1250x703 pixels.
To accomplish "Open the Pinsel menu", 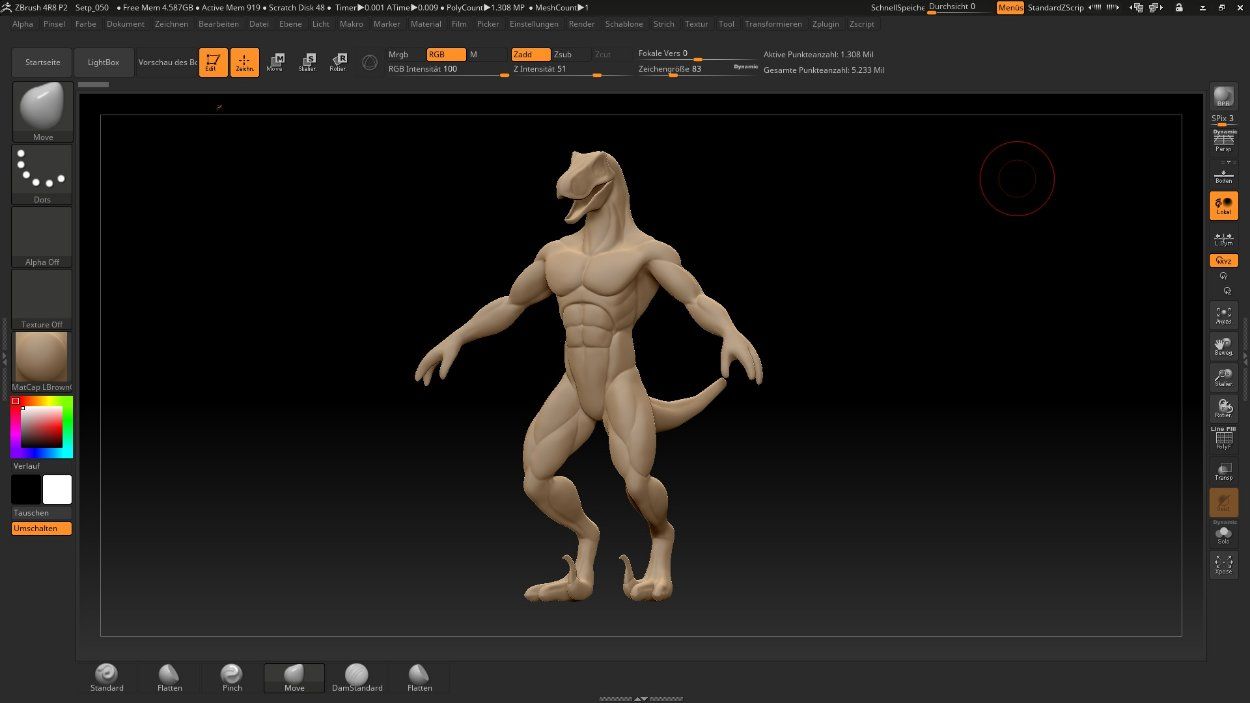I will pyautogui.click(x=55, y=24).
